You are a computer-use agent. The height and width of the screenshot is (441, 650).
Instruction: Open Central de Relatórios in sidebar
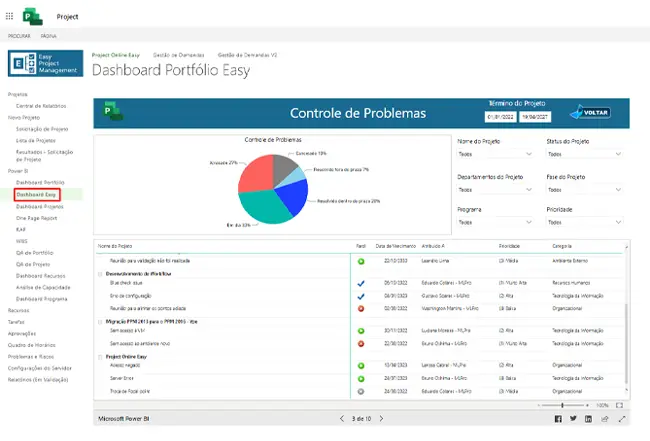coord(41,106)
